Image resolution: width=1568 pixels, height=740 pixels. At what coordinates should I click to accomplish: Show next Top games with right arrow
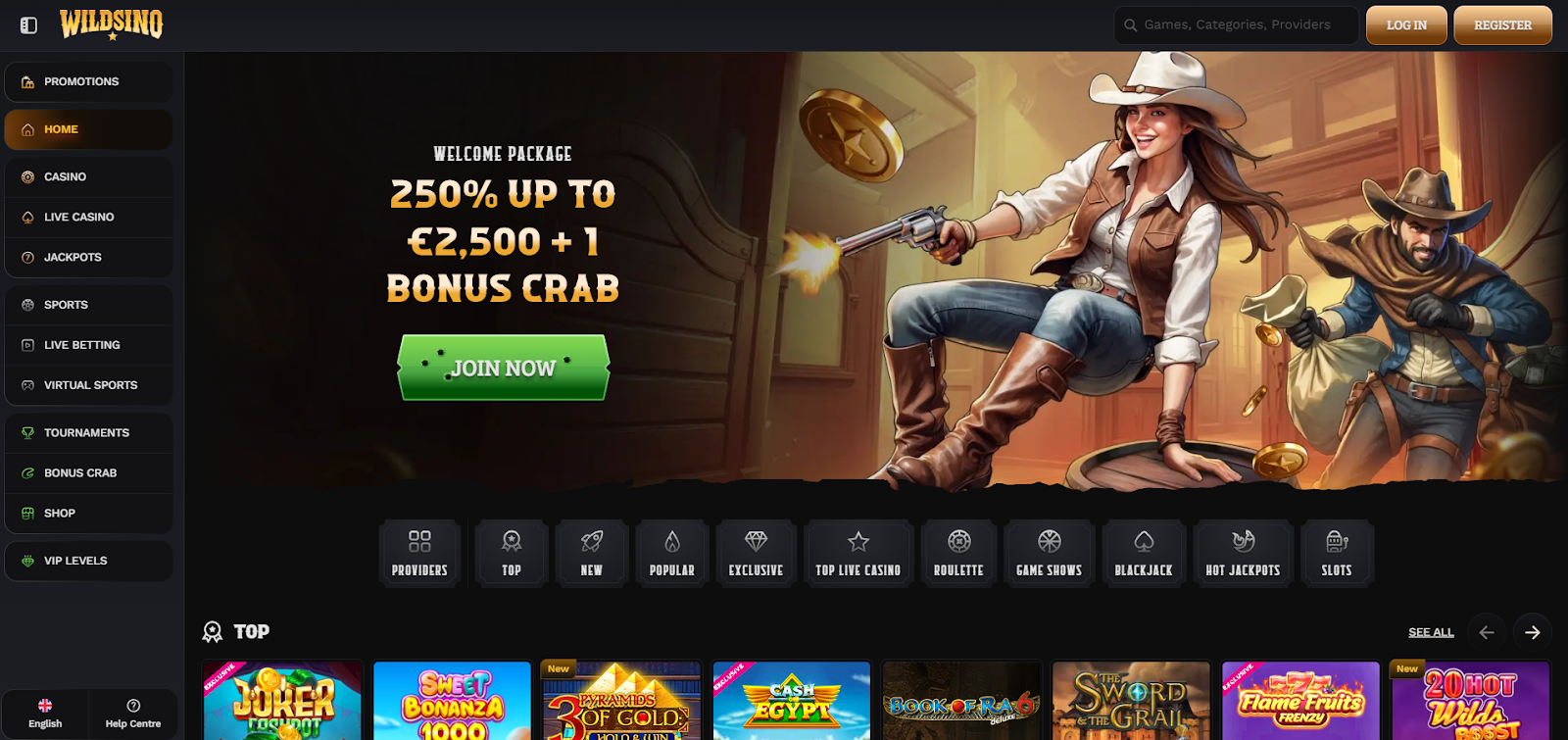(x=1533, y=632)
